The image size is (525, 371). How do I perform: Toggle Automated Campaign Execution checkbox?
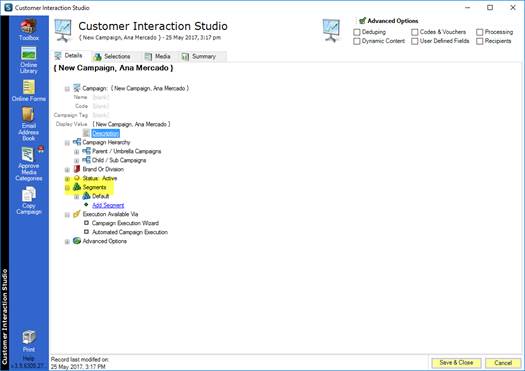pos(86,232)
